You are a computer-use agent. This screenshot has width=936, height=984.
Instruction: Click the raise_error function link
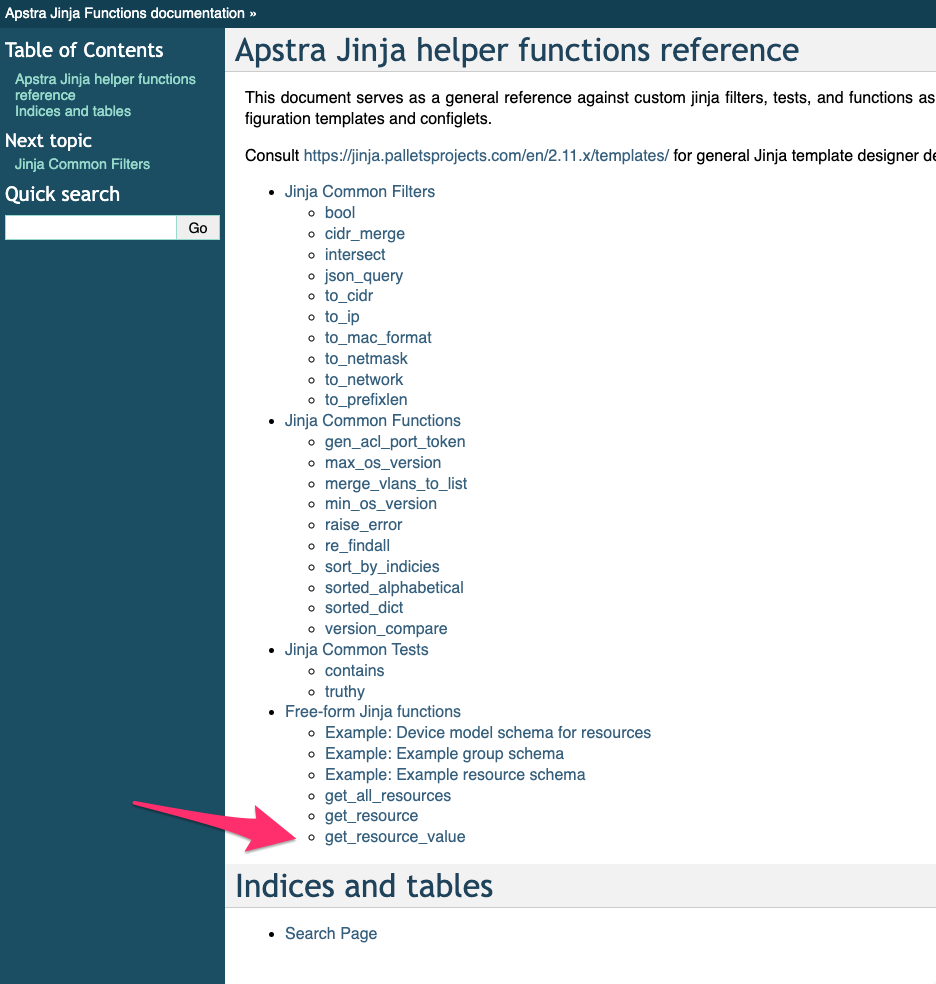[x=363, y=524]
